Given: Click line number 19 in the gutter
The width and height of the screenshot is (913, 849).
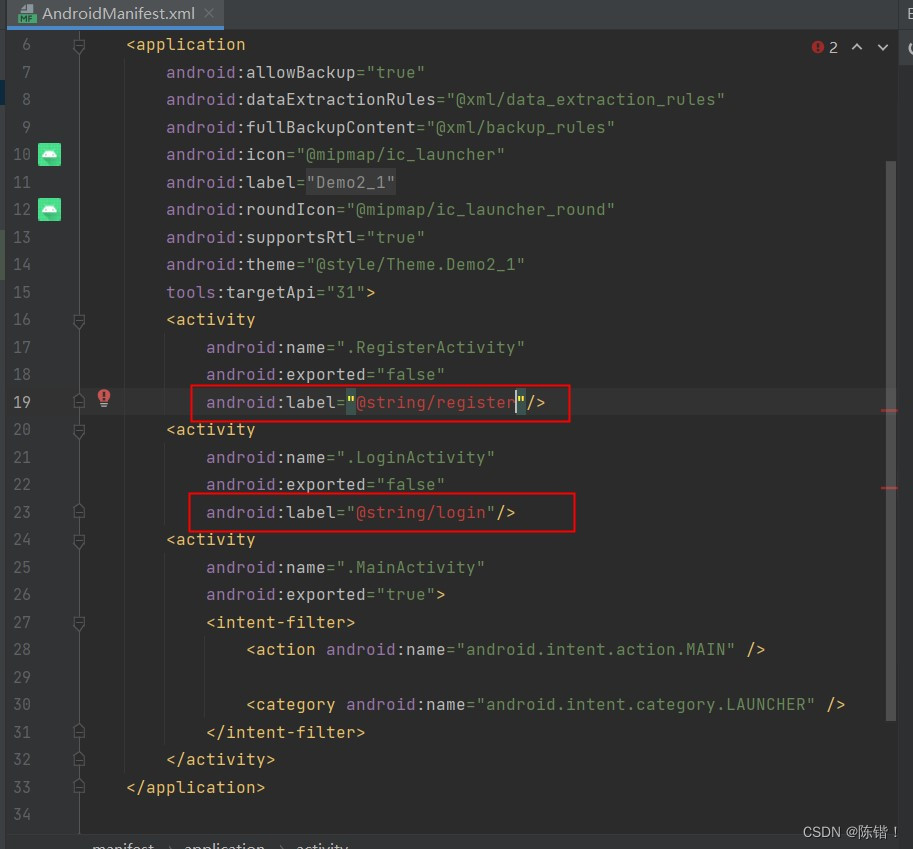Looking at the screenshot, I should (x=22, y=402).
